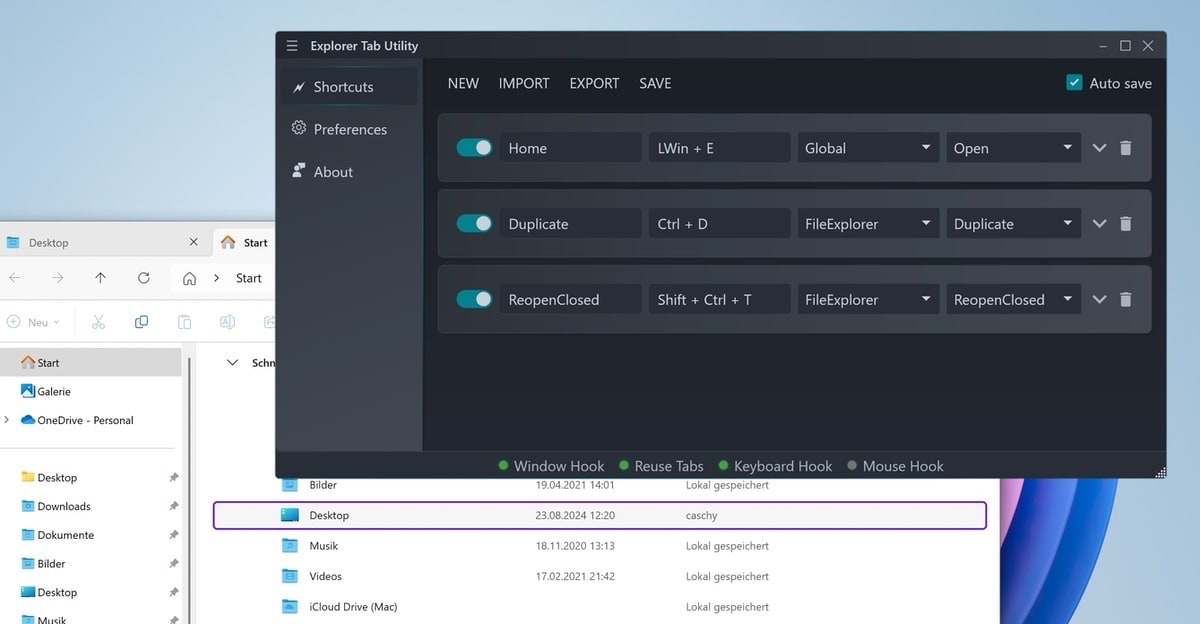
Task: Open the ReopenClosed action dropdown
Action: tap(1013, 299)
